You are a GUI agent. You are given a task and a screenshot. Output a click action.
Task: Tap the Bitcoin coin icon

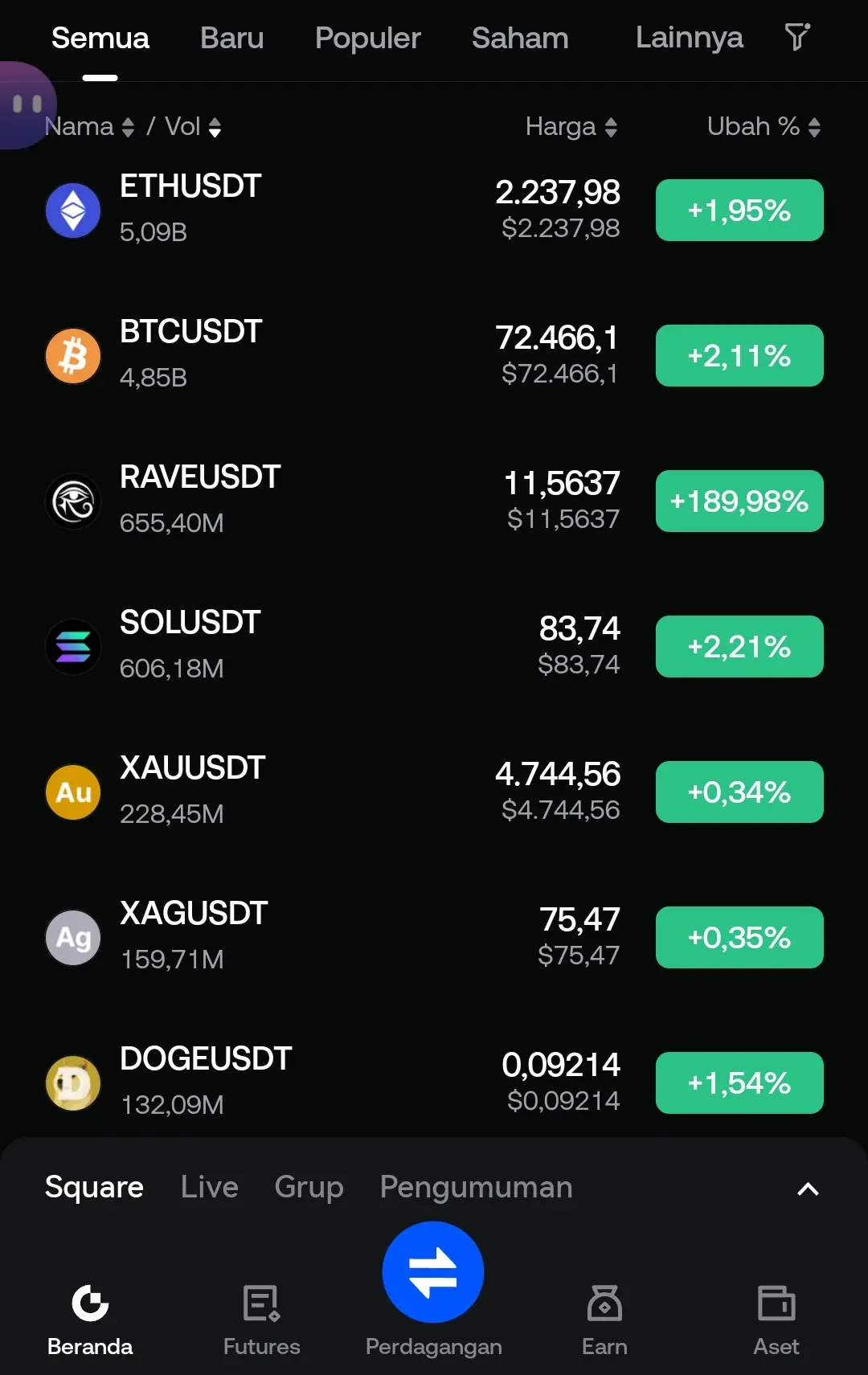tap(73, 356)
